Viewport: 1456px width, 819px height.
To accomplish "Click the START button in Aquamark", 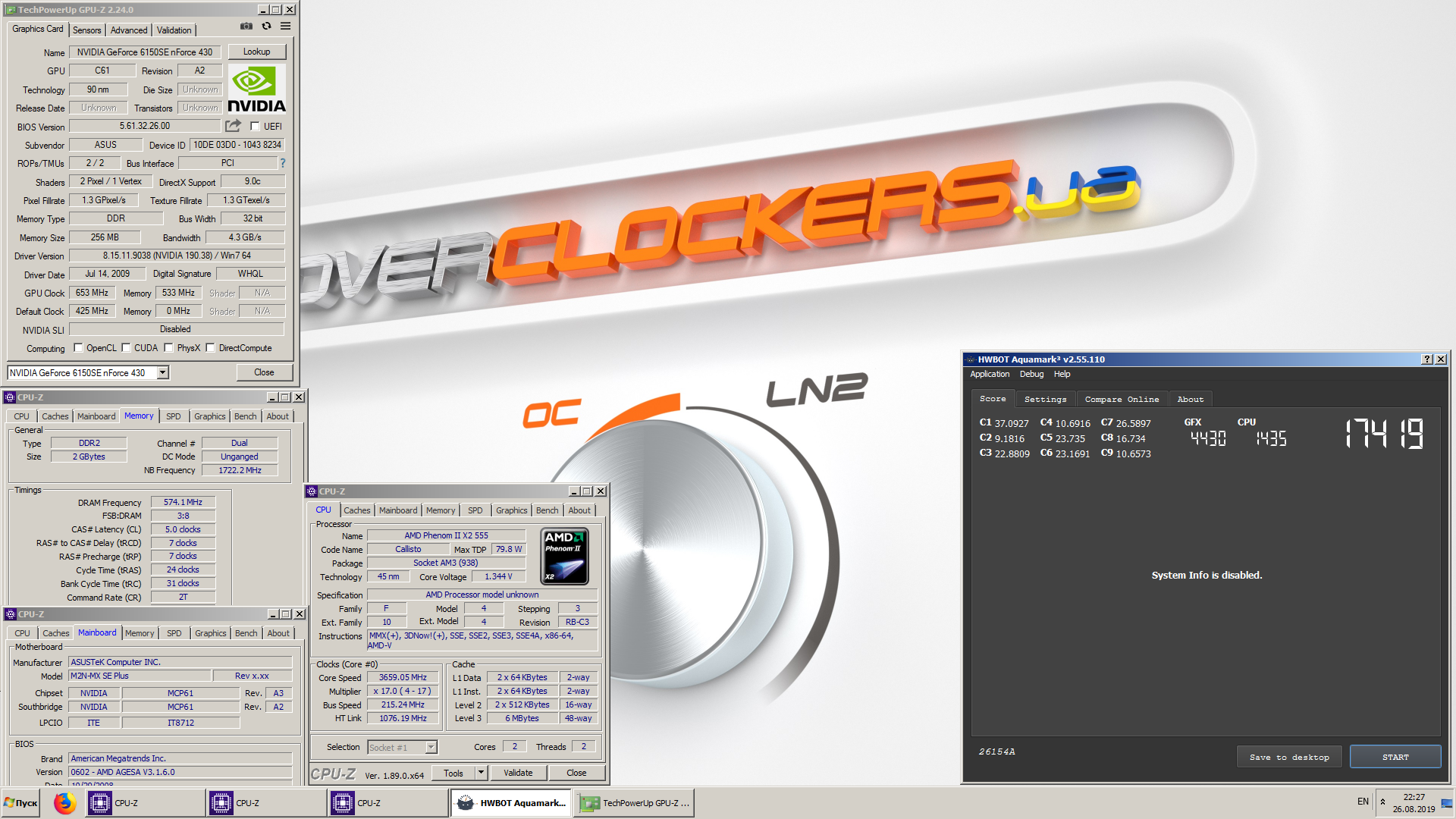I will (1395, 757).
